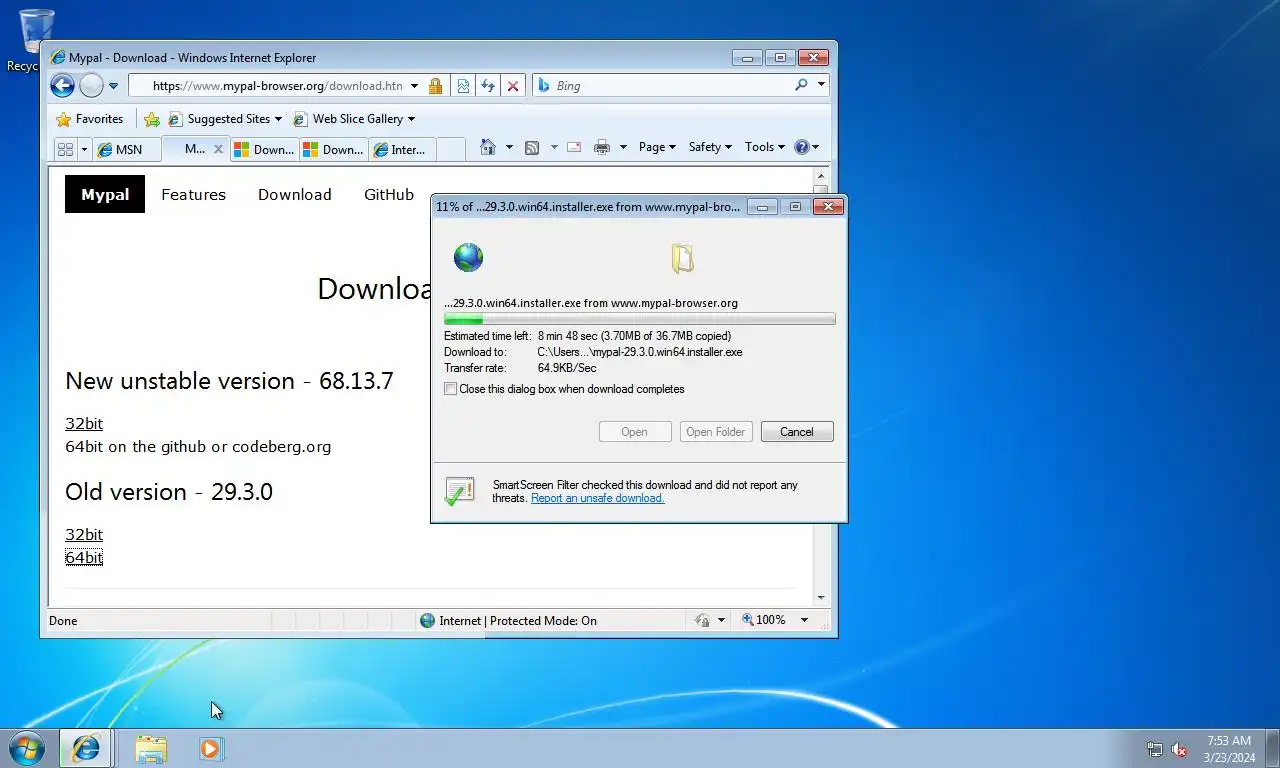1280x768 pixels.
Task: Switch to the first Down... tab
Action: 264,149
